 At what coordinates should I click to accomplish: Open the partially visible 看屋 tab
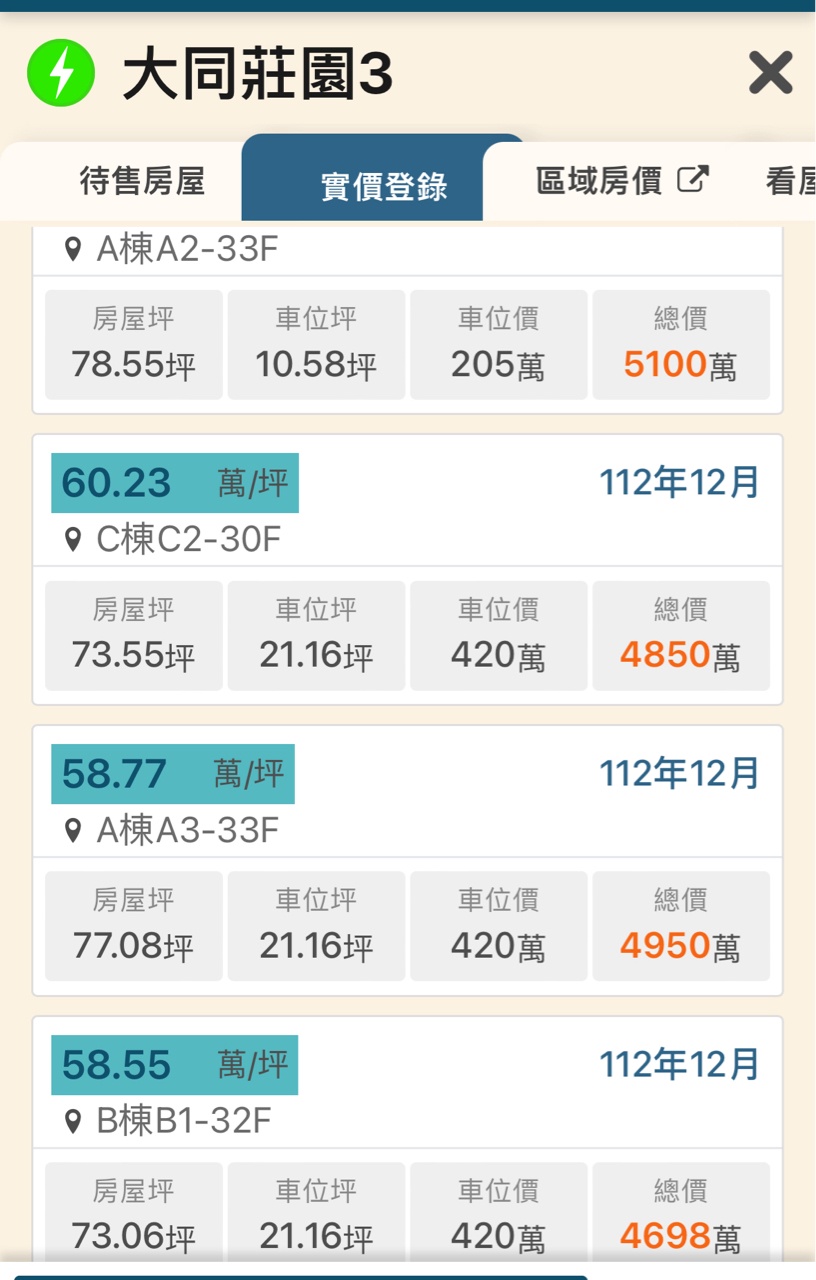pyautogui.click(x=790, y=182)
